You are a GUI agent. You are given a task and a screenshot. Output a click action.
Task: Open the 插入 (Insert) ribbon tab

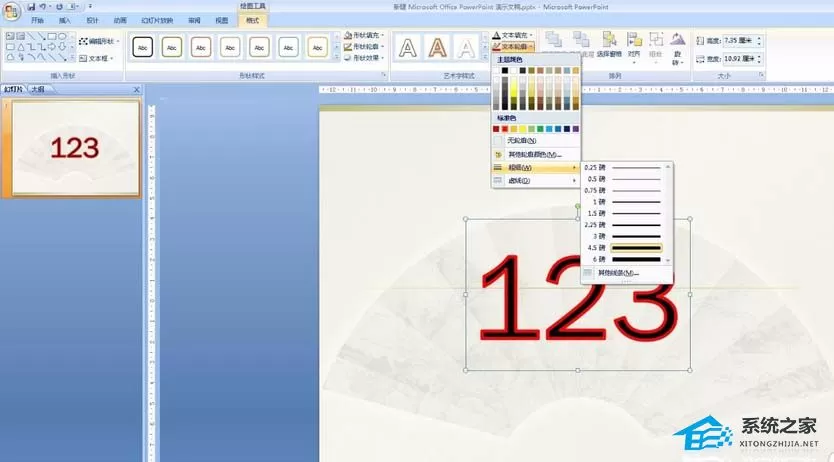point(65,20)
